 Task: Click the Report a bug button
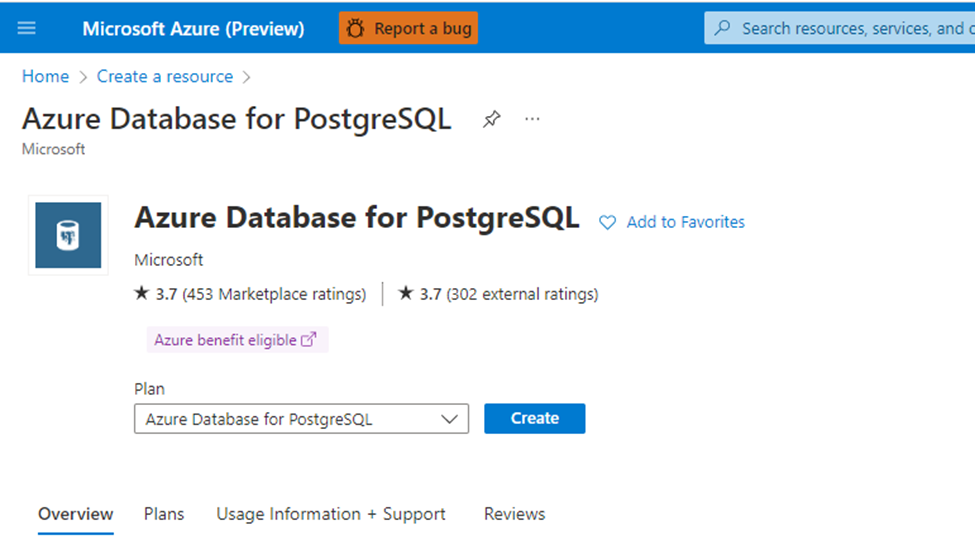click(x=409, y=29)
